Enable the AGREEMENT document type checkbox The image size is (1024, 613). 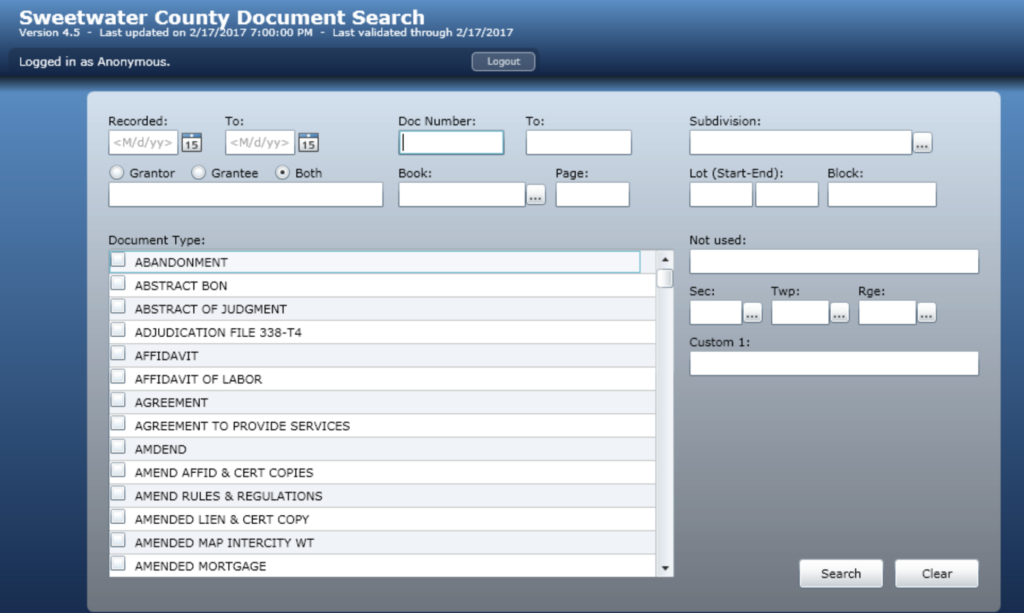pos(117,401)
